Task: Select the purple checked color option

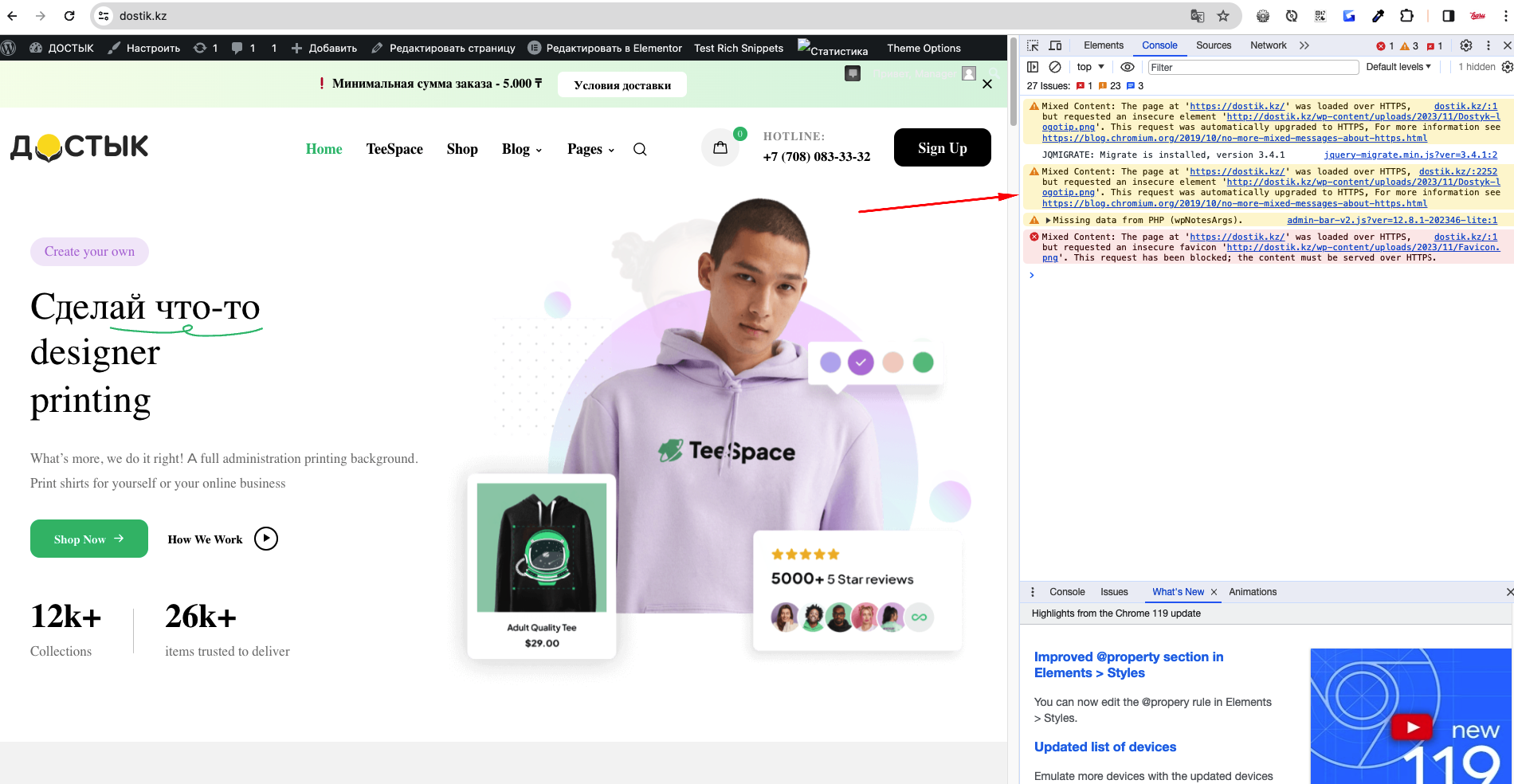Action: click(x=861, y=363)
